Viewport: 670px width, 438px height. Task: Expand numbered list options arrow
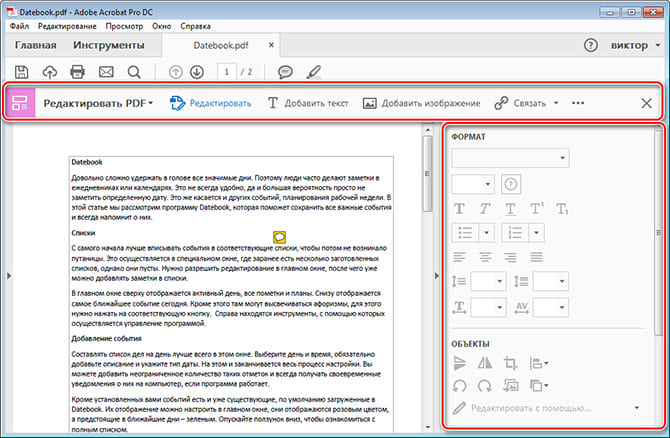pos(536,233)
